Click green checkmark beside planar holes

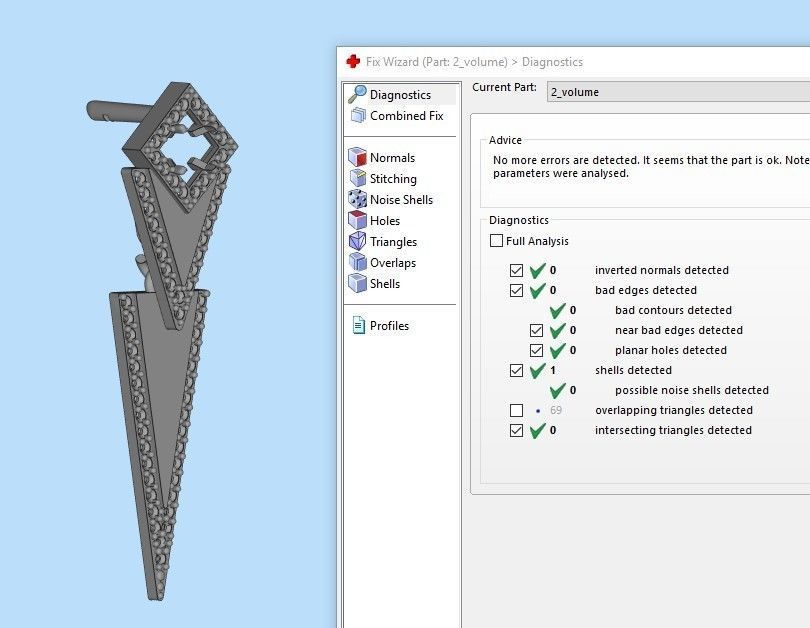point(558,350)
